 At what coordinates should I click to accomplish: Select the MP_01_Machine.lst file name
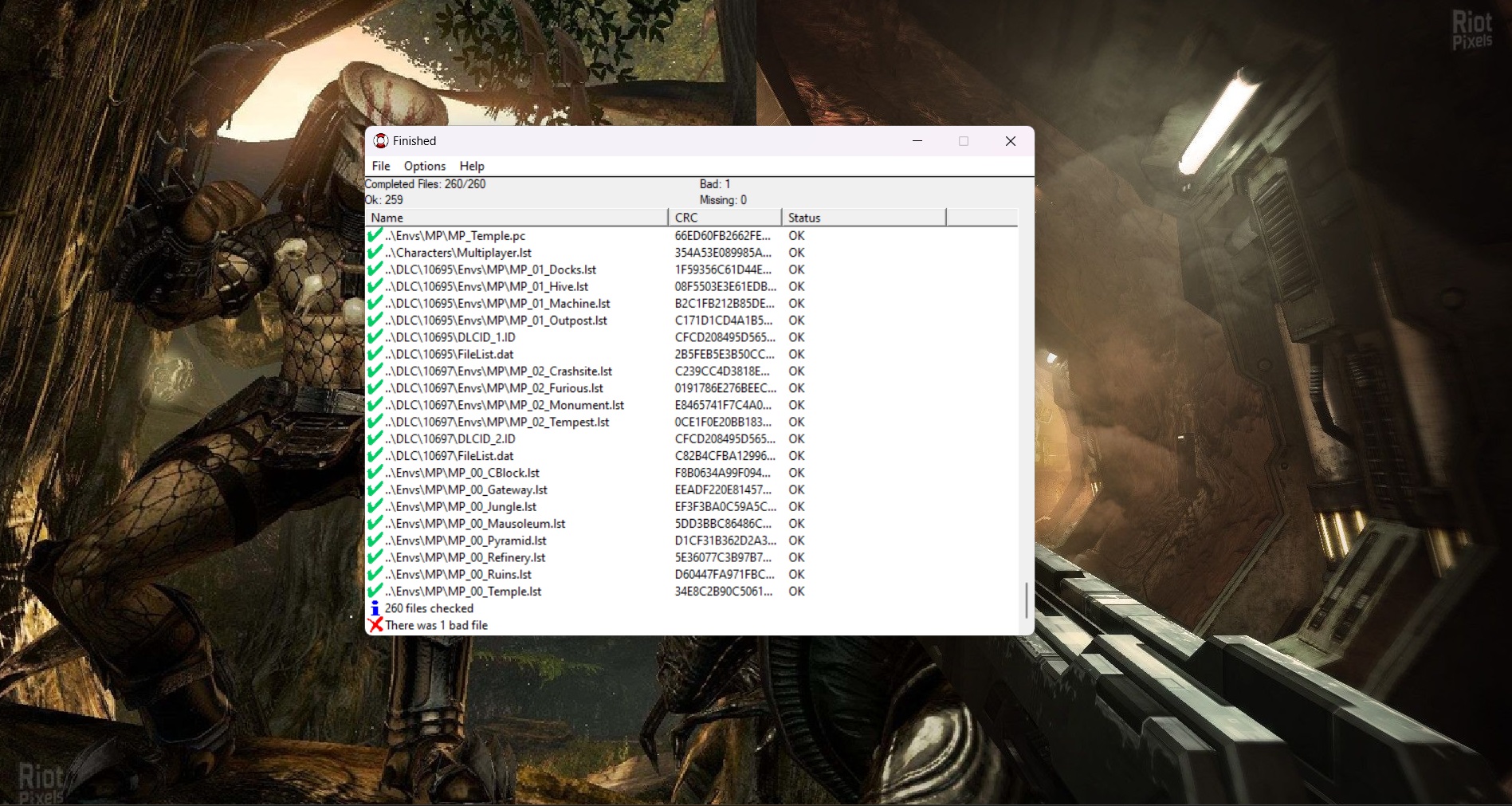(x=497, y=304)
